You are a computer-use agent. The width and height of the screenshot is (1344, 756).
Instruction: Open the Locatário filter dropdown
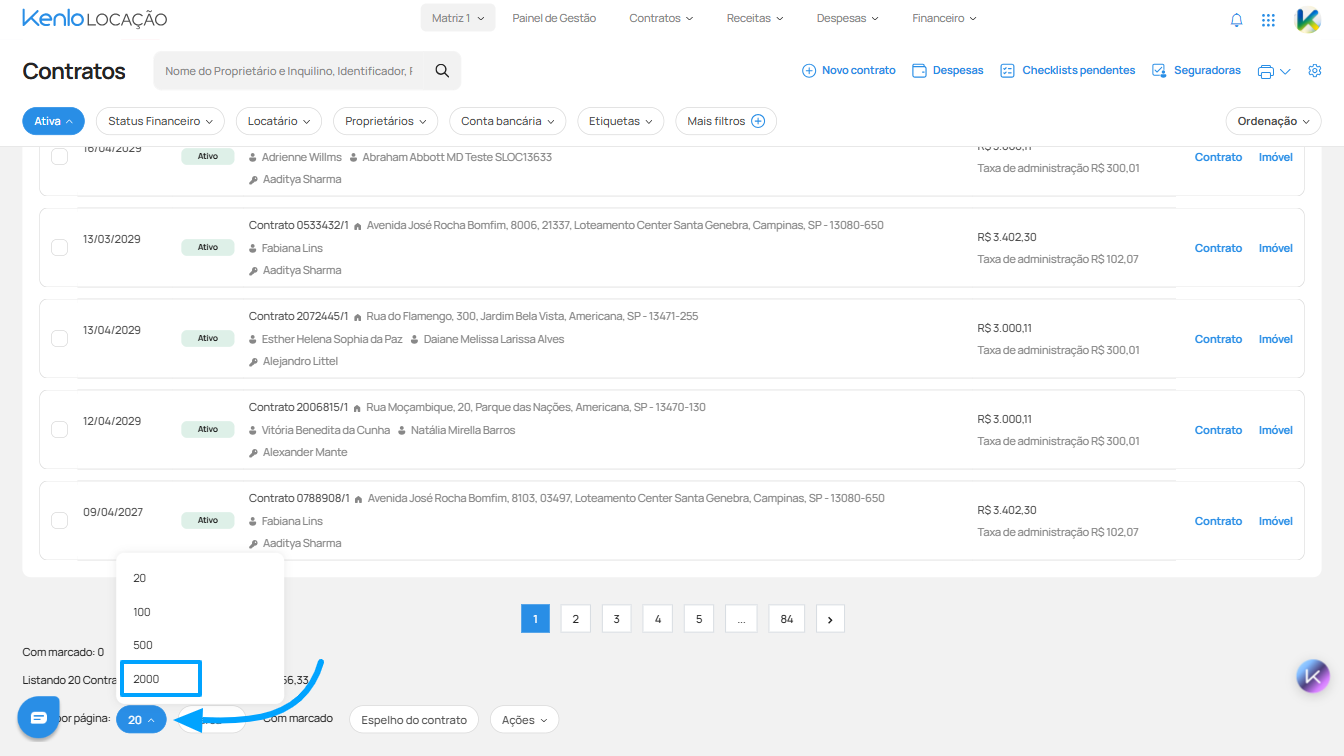click(279, 121)
